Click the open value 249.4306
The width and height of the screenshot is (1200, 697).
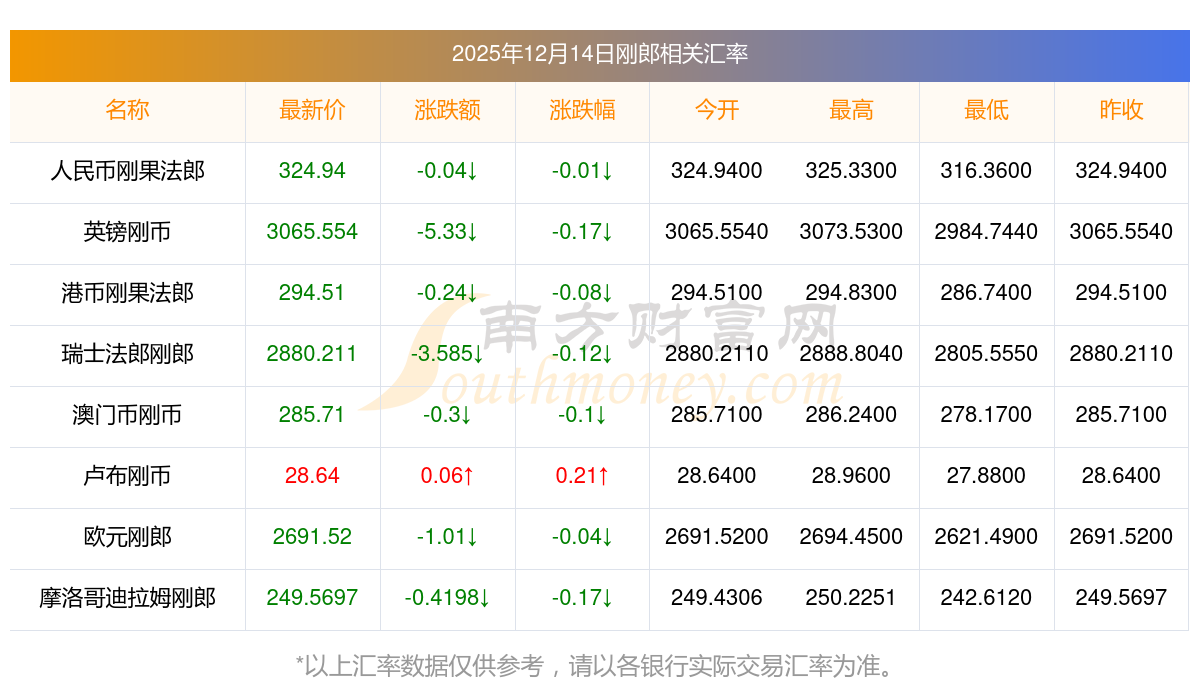pyautogui.click(x=717, y=598)
